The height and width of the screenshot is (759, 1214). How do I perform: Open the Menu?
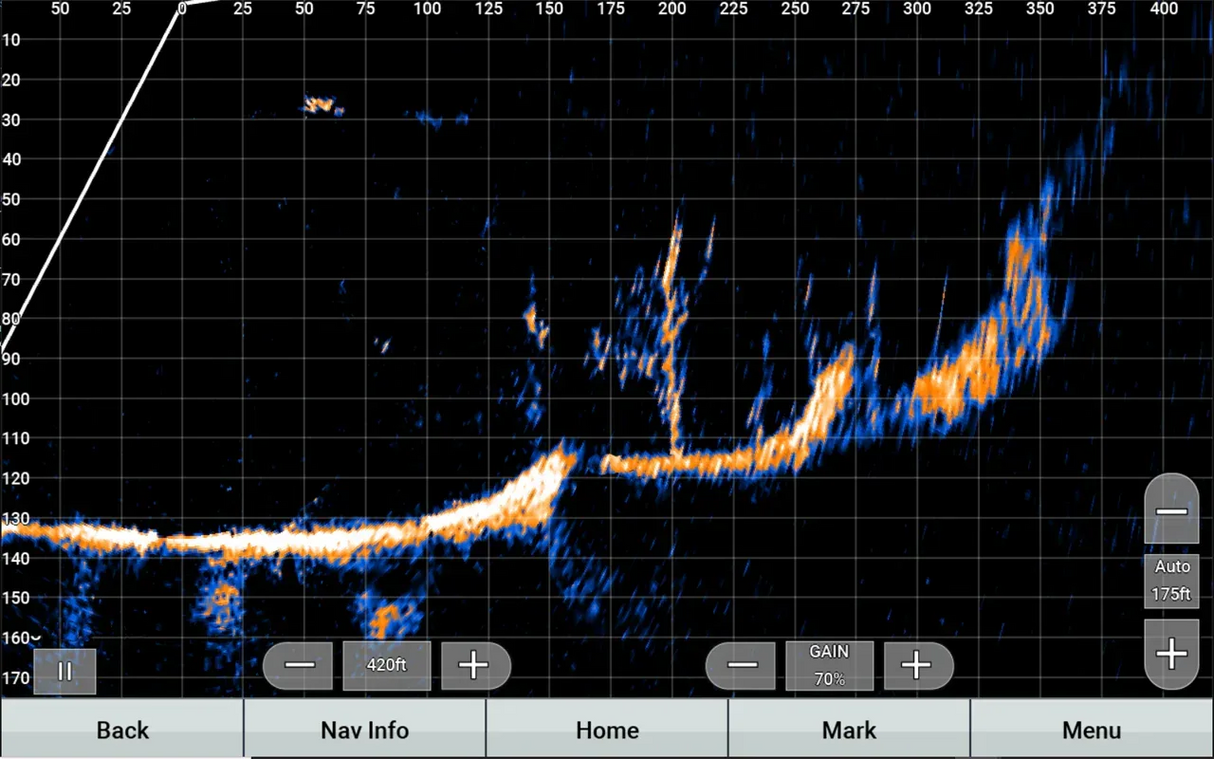click(x=1091, y=730)
